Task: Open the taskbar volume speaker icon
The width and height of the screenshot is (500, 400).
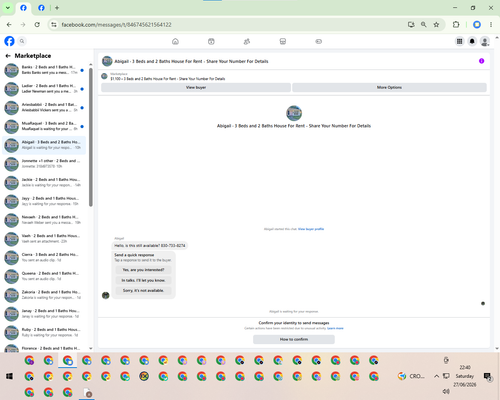Action: (446, 391)
